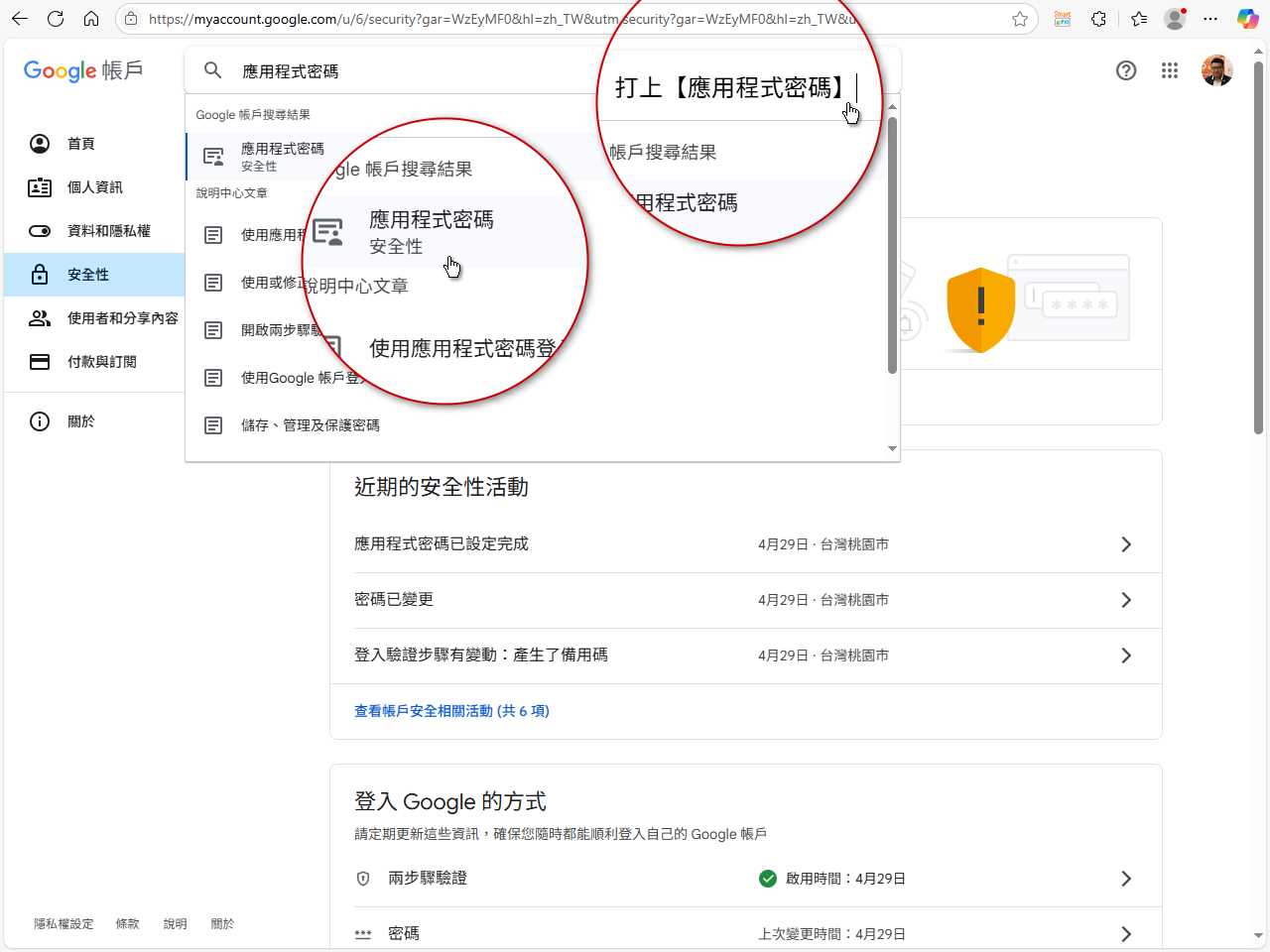Click the search magnifier icon
The width and height of the screenshot is (1270, 952).
point(213,70)
